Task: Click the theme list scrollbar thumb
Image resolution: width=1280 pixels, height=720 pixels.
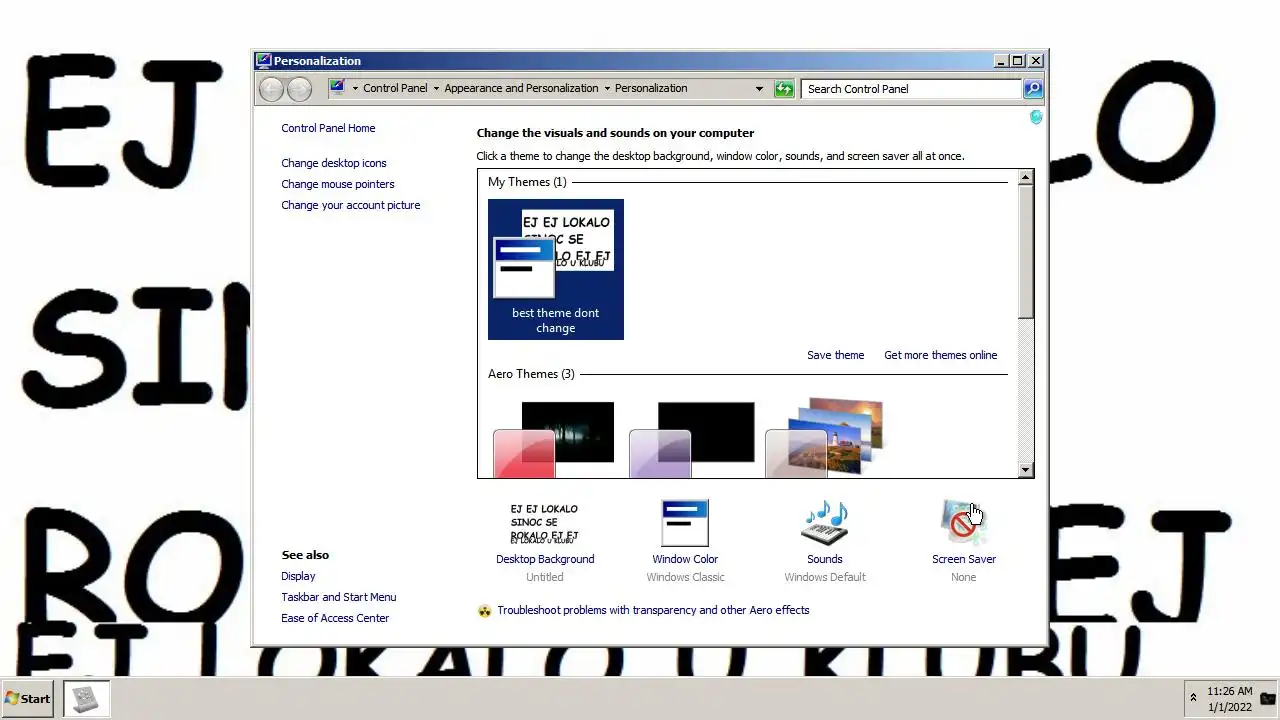Action: pos(1025,252)
